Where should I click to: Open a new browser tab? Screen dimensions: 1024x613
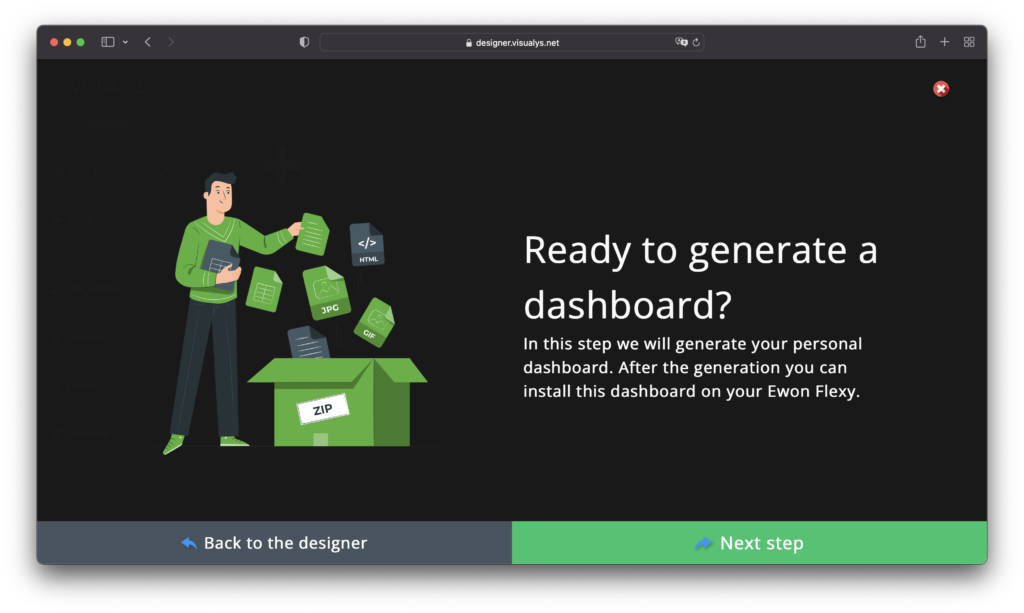[x=944, y=41]
